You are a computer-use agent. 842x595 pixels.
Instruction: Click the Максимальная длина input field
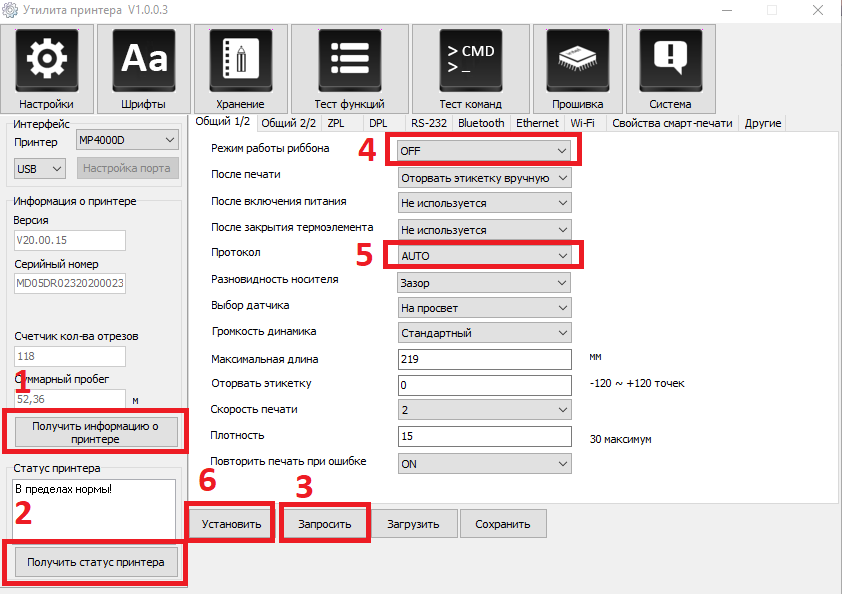click(483, 359)
